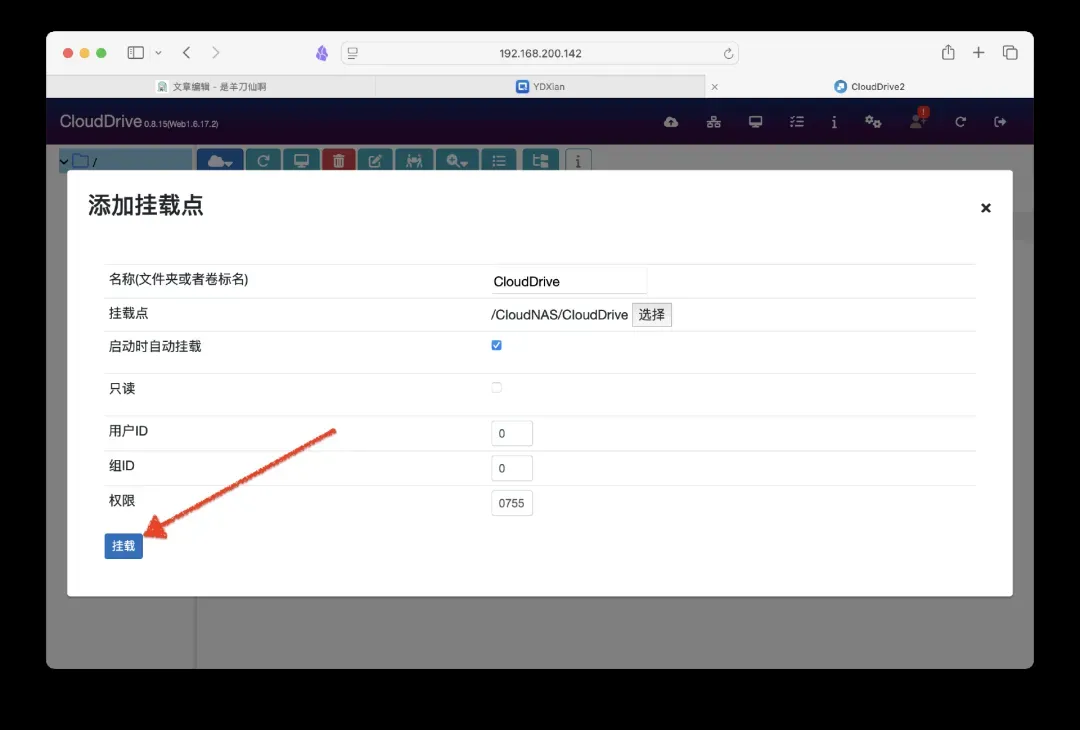The height and width of the screenshot is (730, 1080).
Task: Open the network mount icon in header
Action: tap(713, 122)
